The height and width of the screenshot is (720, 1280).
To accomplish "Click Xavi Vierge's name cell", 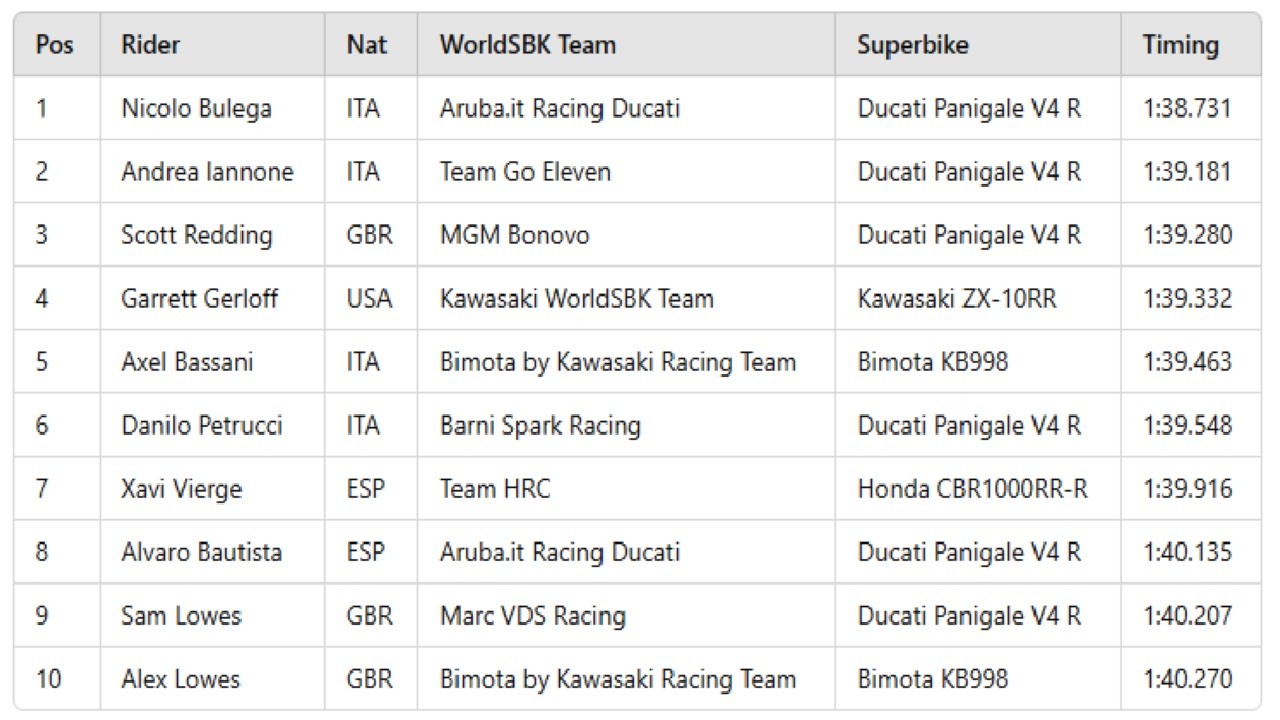I will tap(181, 489).
